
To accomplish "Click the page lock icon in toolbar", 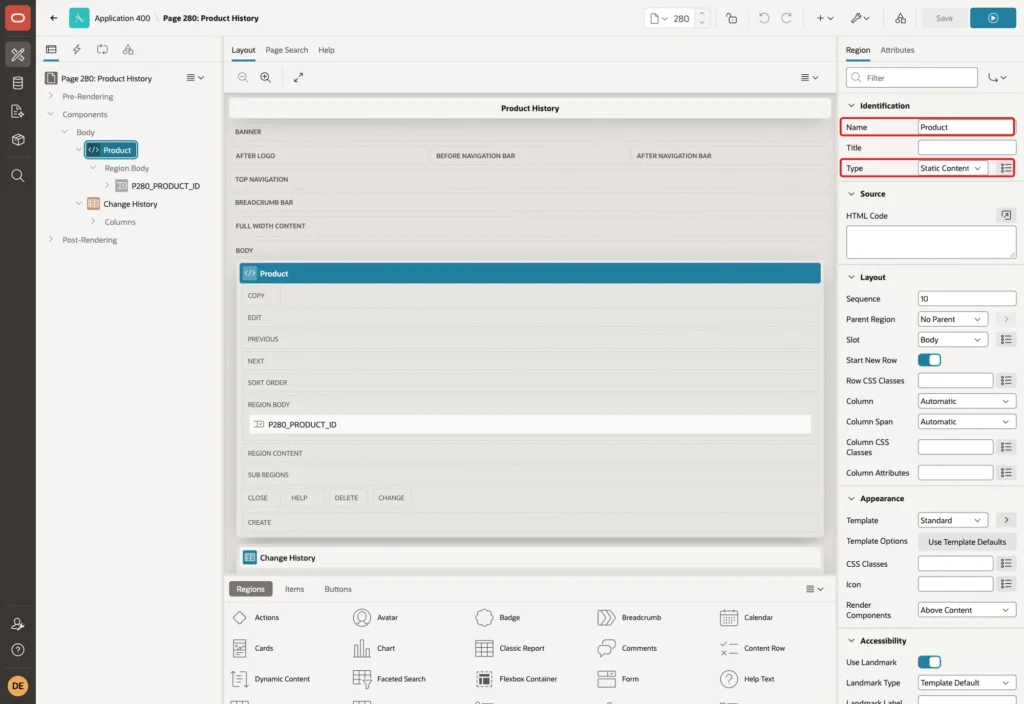I will point(731,18).
